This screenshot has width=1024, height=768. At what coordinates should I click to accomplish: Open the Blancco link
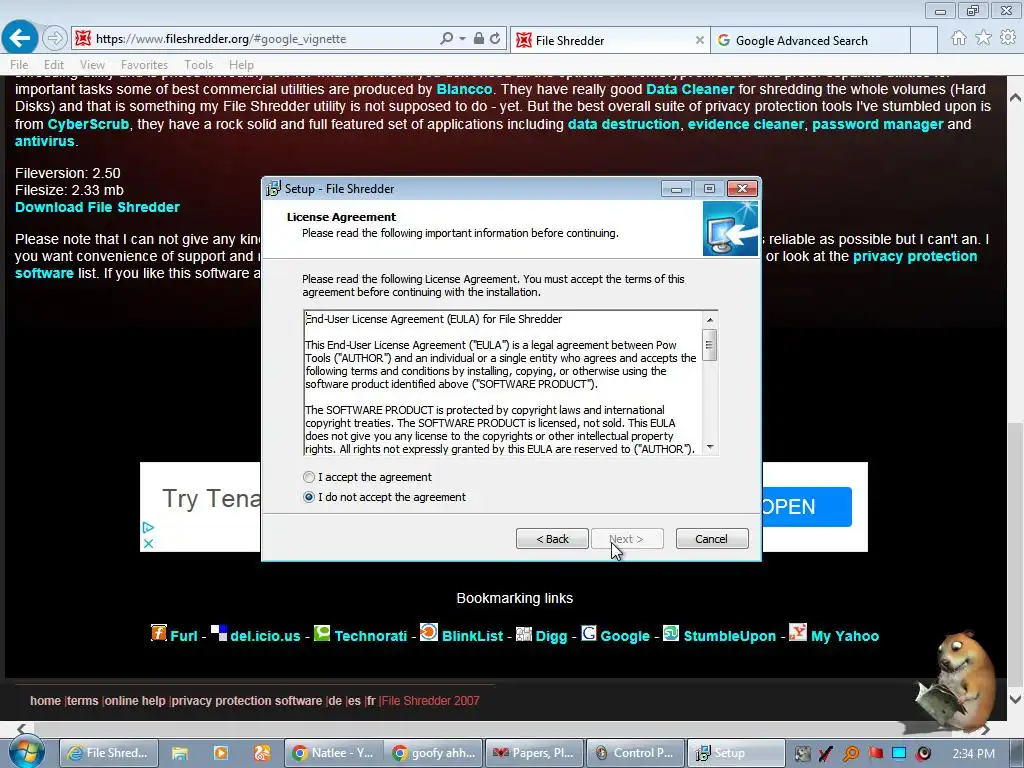click(x=464, y=89)
